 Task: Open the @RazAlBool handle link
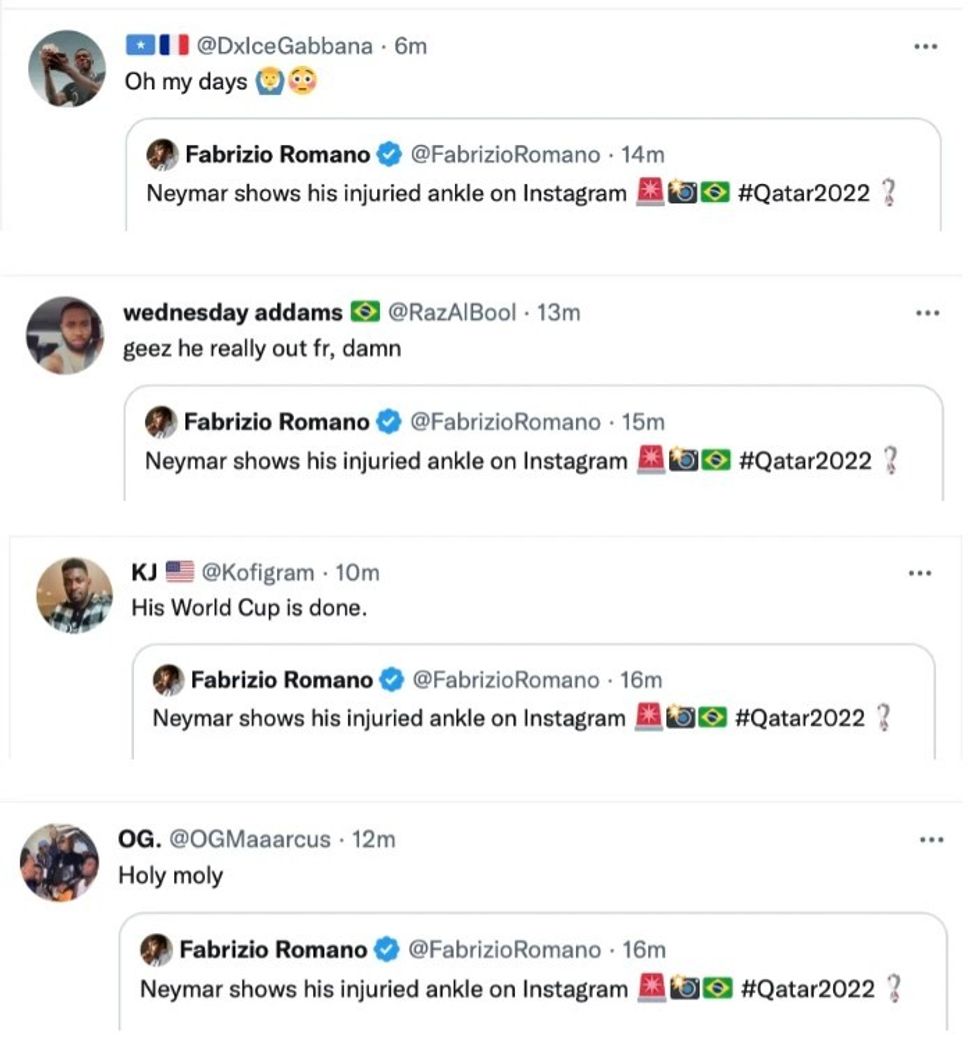point(452,313)
